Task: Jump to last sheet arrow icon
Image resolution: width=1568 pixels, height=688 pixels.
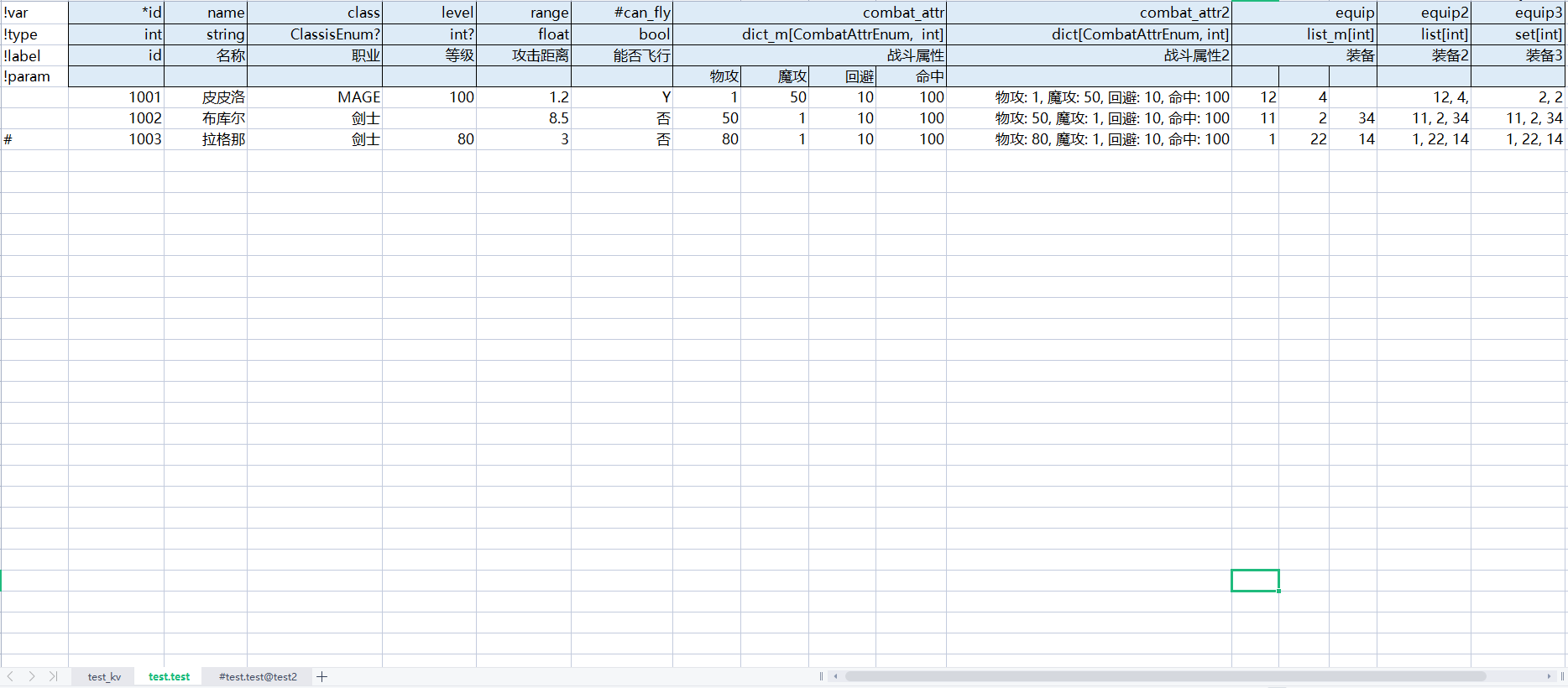Action: click(x=54, y=676)
